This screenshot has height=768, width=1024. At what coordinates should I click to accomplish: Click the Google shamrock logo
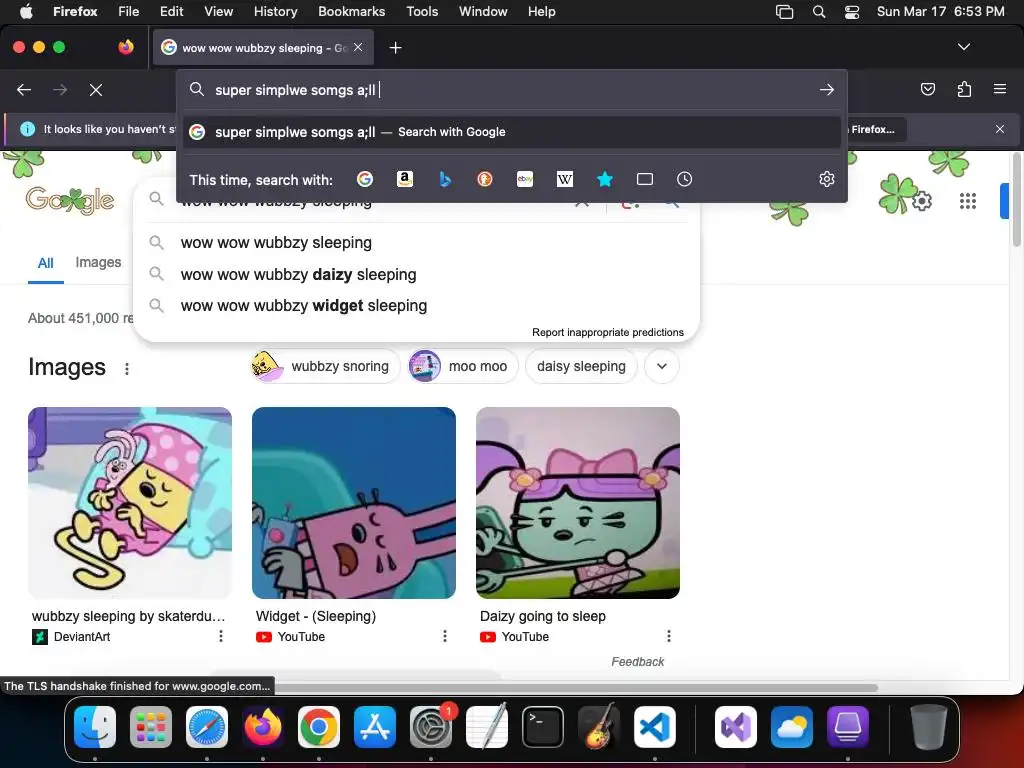coord(70,200)
